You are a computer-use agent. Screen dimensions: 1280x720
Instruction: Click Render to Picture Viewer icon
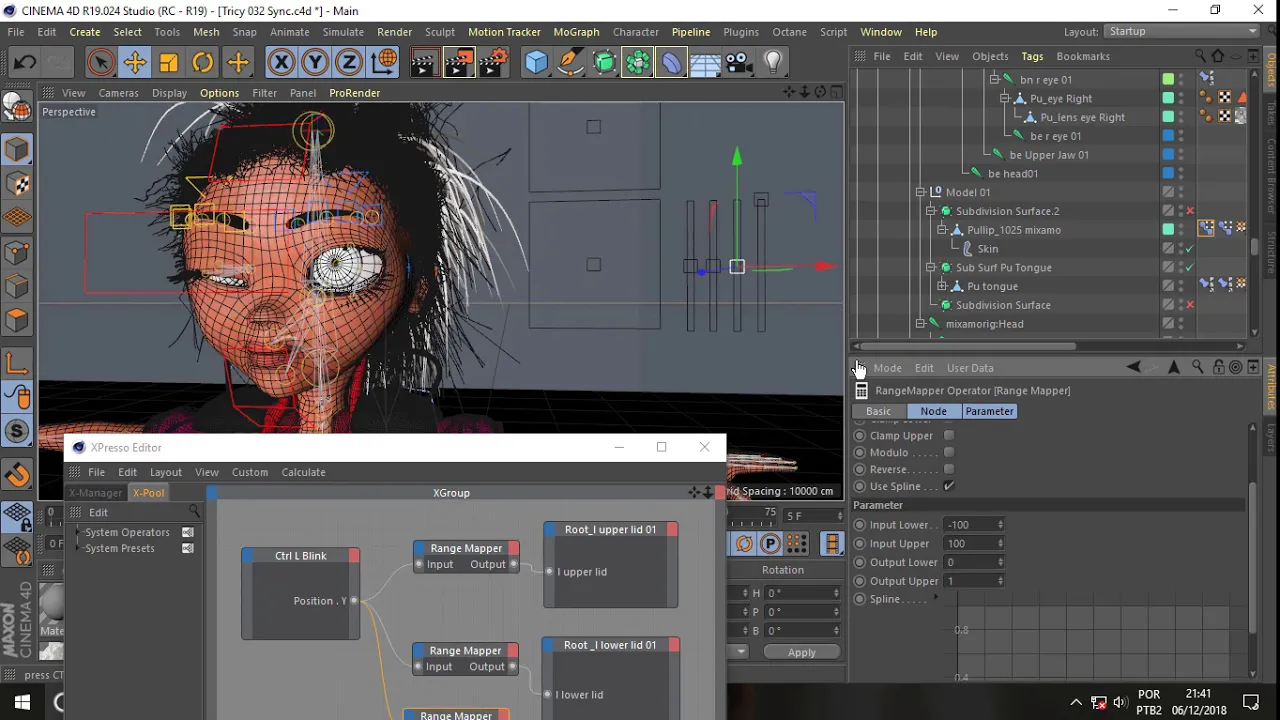[458, 63]
